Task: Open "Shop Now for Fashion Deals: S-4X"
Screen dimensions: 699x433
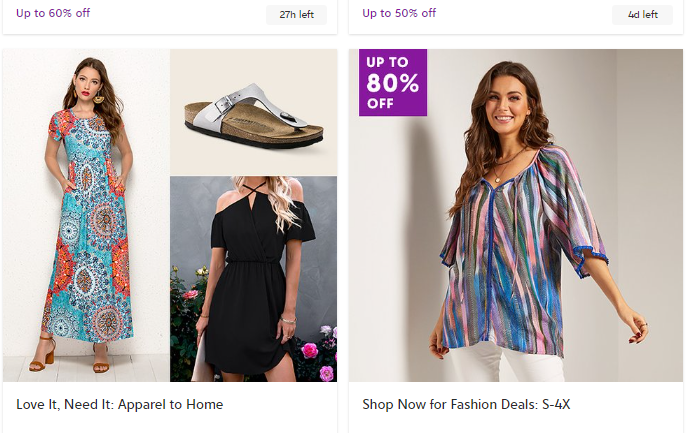Action: 466,405
